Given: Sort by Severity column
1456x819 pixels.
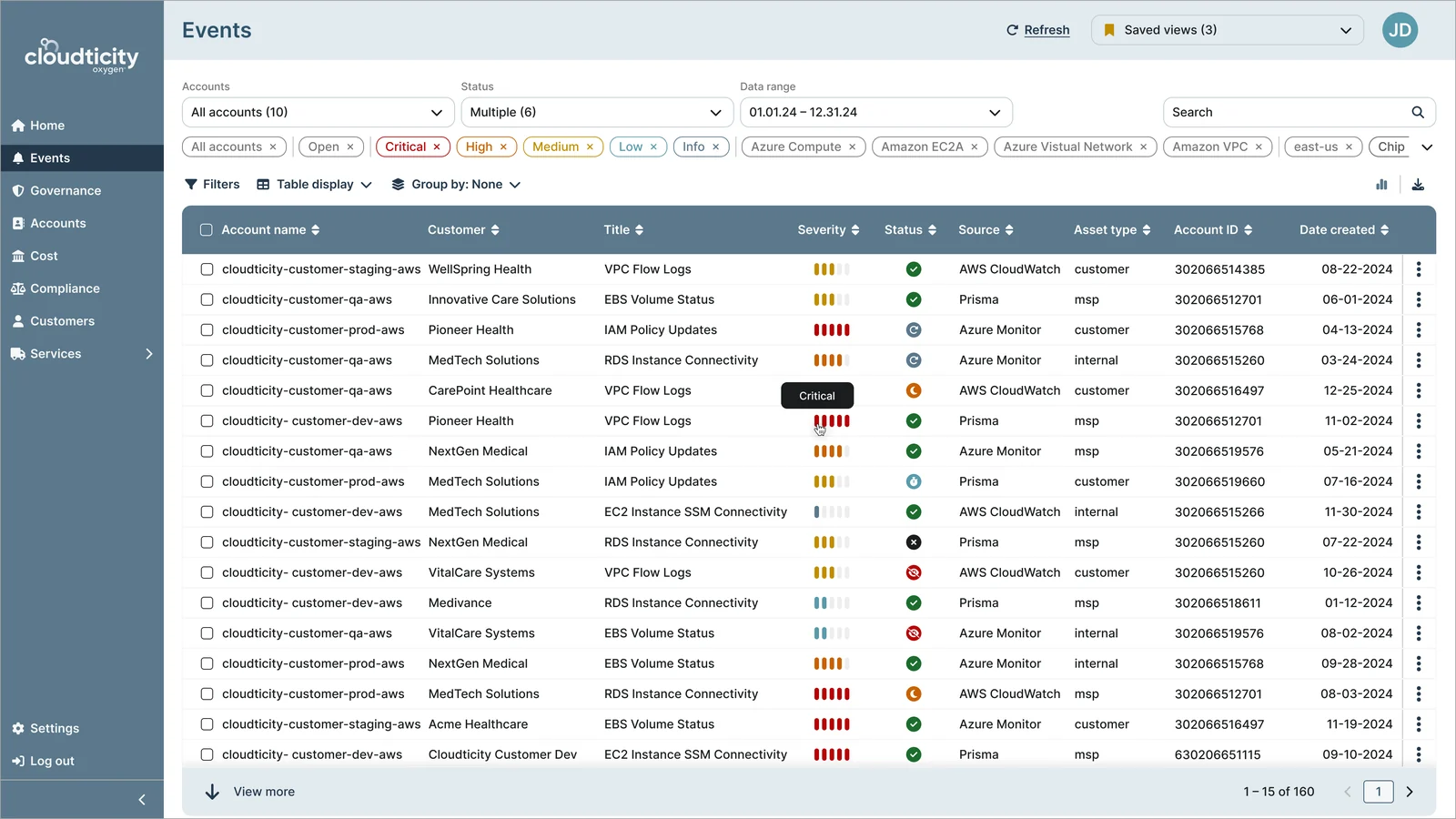Looking at the screenshot, I should (828, 230).
